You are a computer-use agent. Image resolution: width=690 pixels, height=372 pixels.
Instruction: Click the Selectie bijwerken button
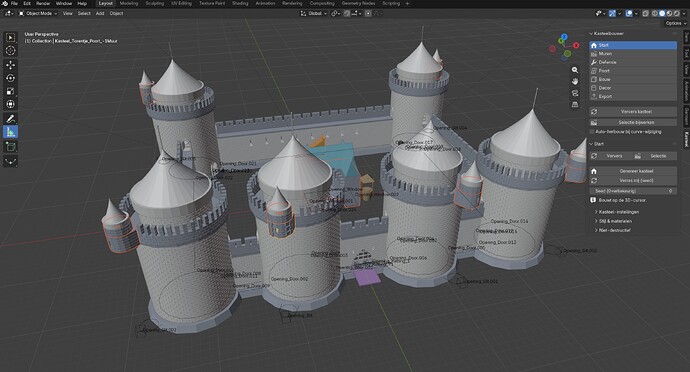coord(633,122)
